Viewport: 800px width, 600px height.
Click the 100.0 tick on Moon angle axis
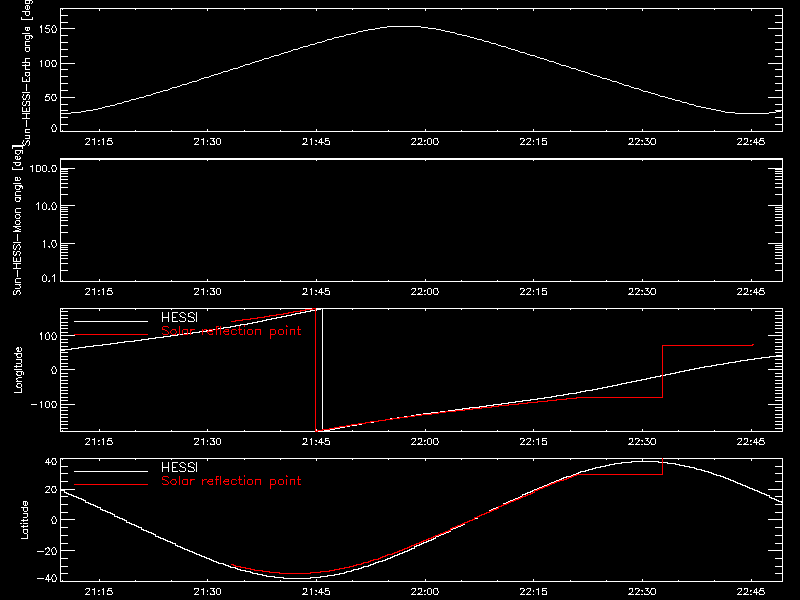click(x=43, y=168)
